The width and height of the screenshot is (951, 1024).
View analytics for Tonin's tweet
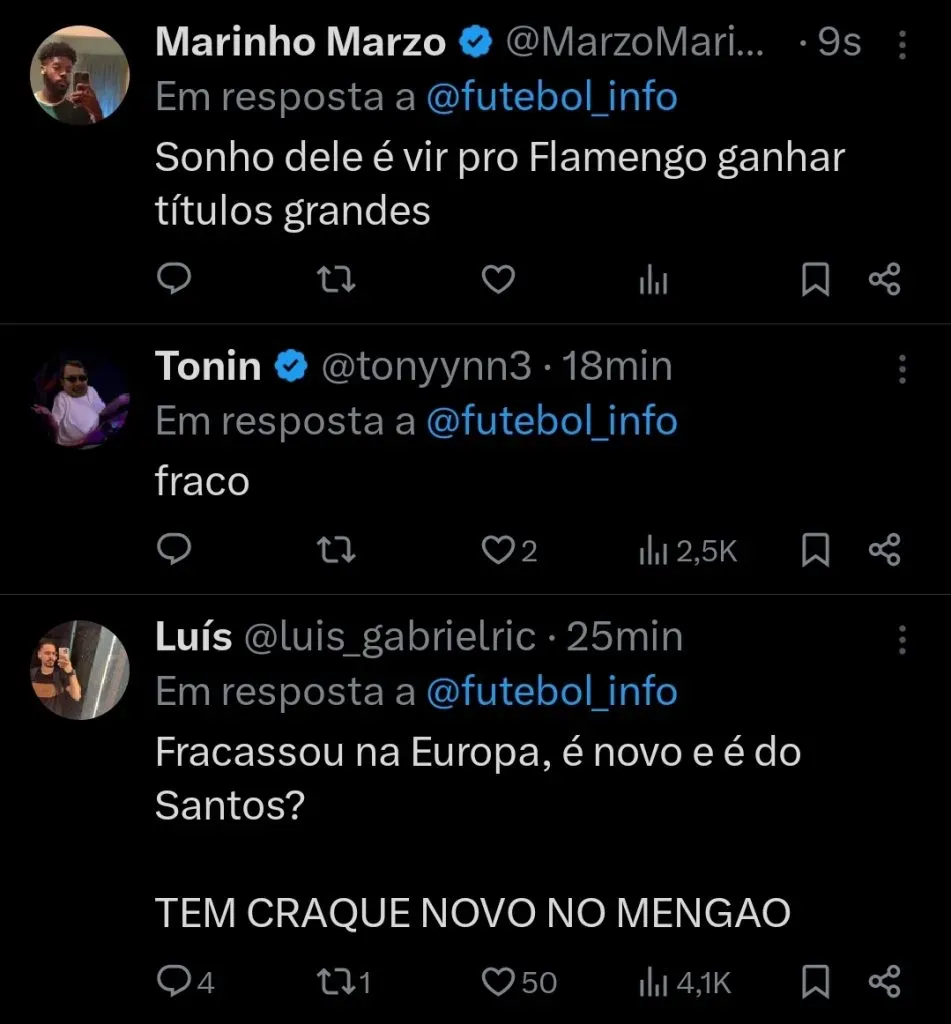pos(688,551)
